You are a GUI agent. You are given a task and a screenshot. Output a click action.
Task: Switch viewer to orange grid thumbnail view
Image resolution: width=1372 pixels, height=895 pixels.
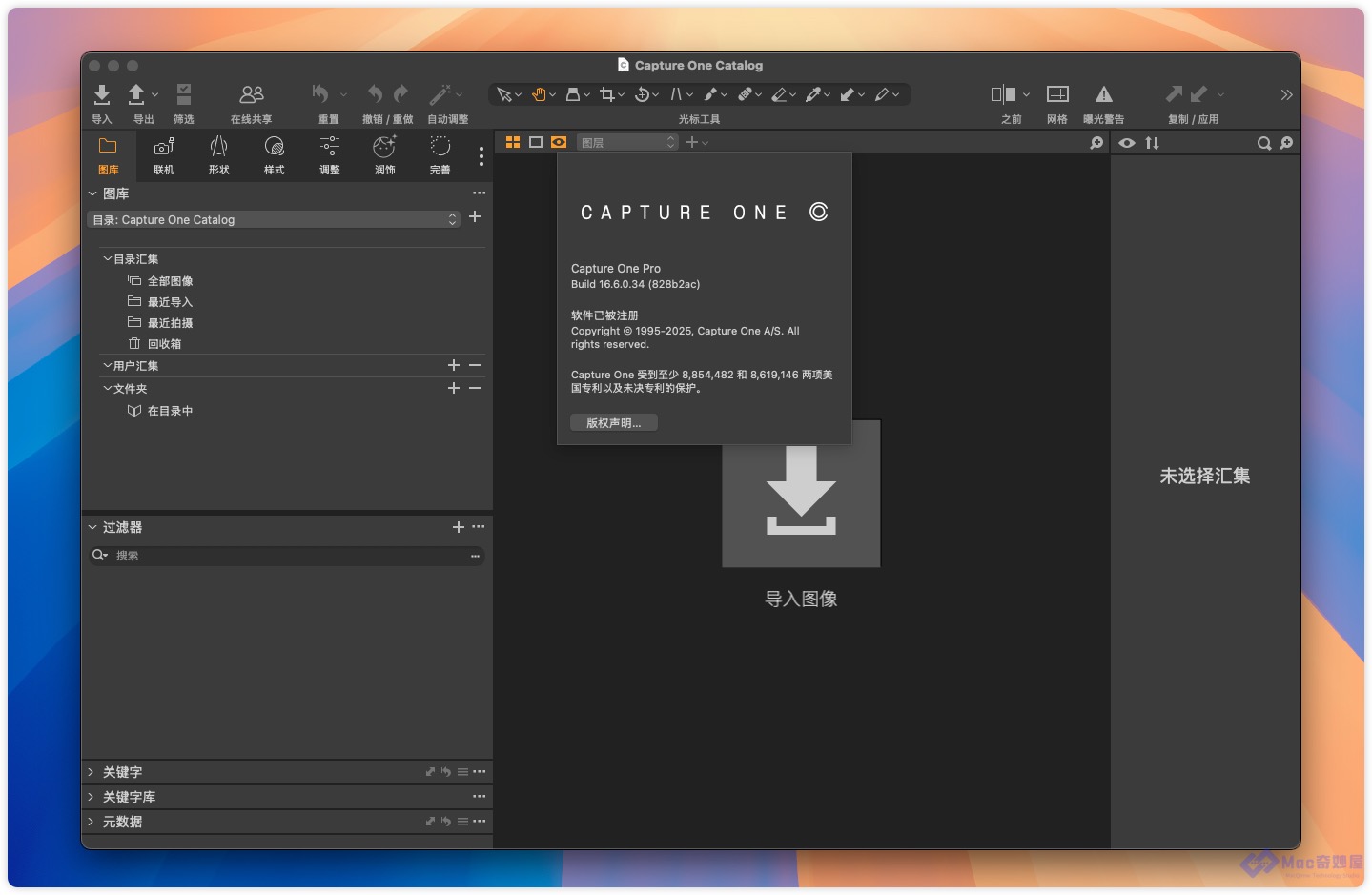513,142
